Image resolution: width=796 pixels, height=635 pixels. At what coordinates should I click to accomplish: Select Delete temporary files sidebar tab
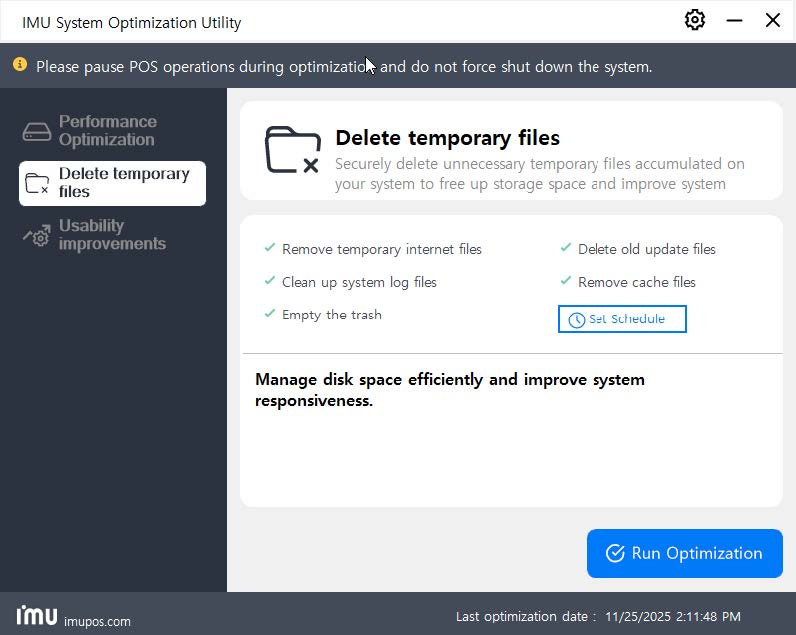(112, 183)
